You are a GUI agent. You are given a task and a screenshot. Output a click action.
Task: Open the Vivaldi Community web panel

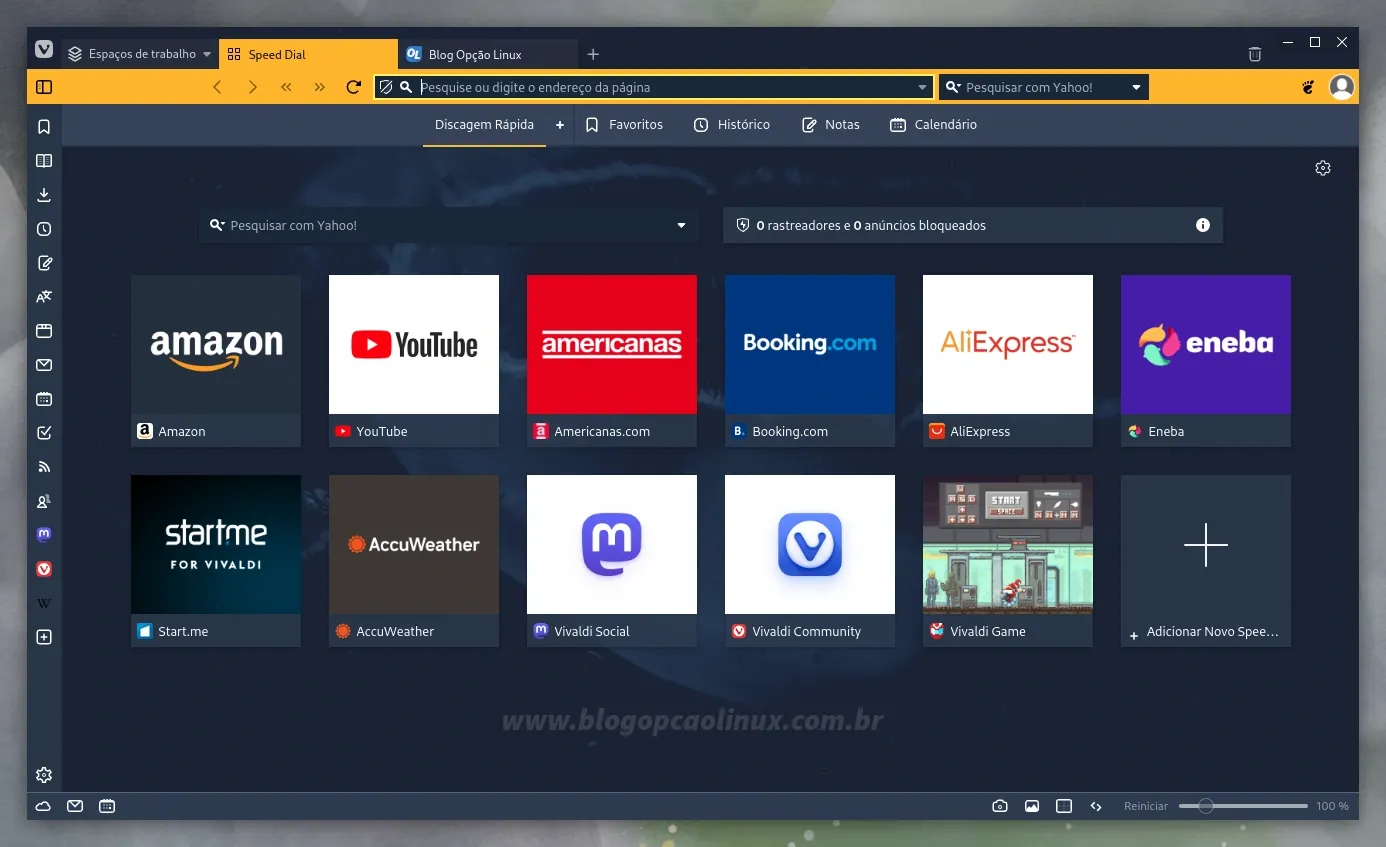tap(44, 569)
